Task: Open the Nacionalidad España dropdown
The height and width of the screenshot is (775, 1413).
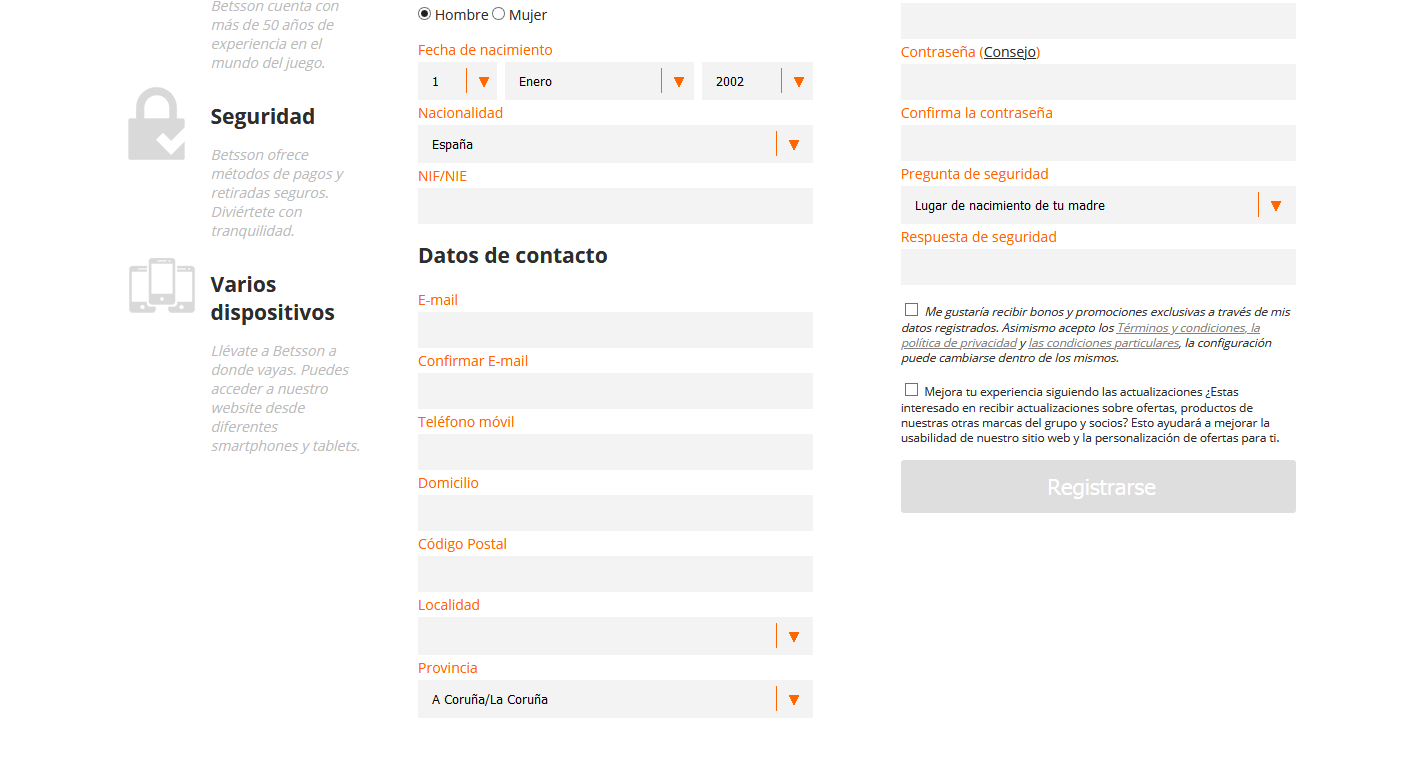Action: (x=615, y=145)
